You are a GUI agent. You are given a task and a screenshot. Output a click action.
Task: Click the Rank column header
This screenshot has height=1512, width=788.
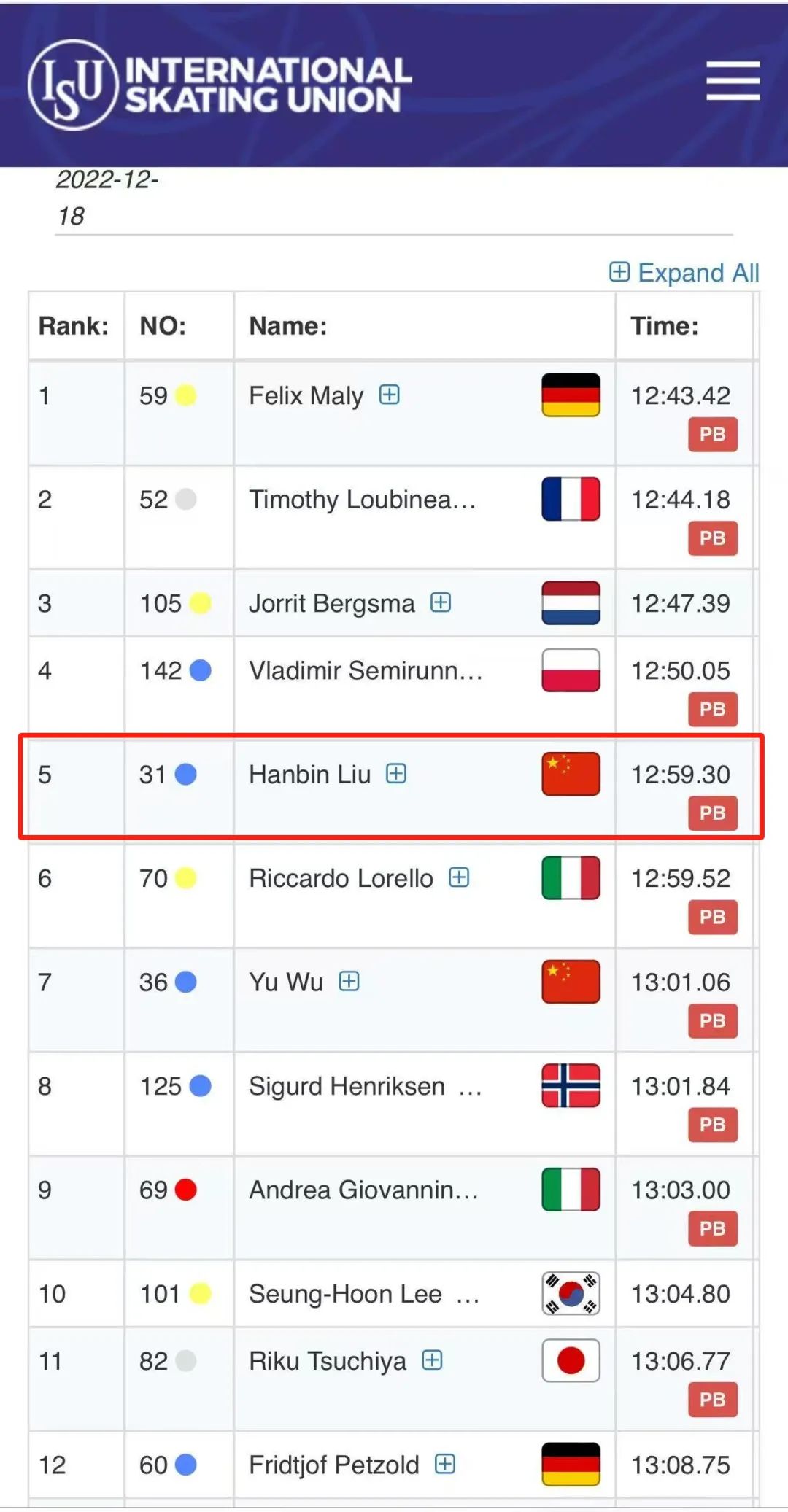point(74,325)
